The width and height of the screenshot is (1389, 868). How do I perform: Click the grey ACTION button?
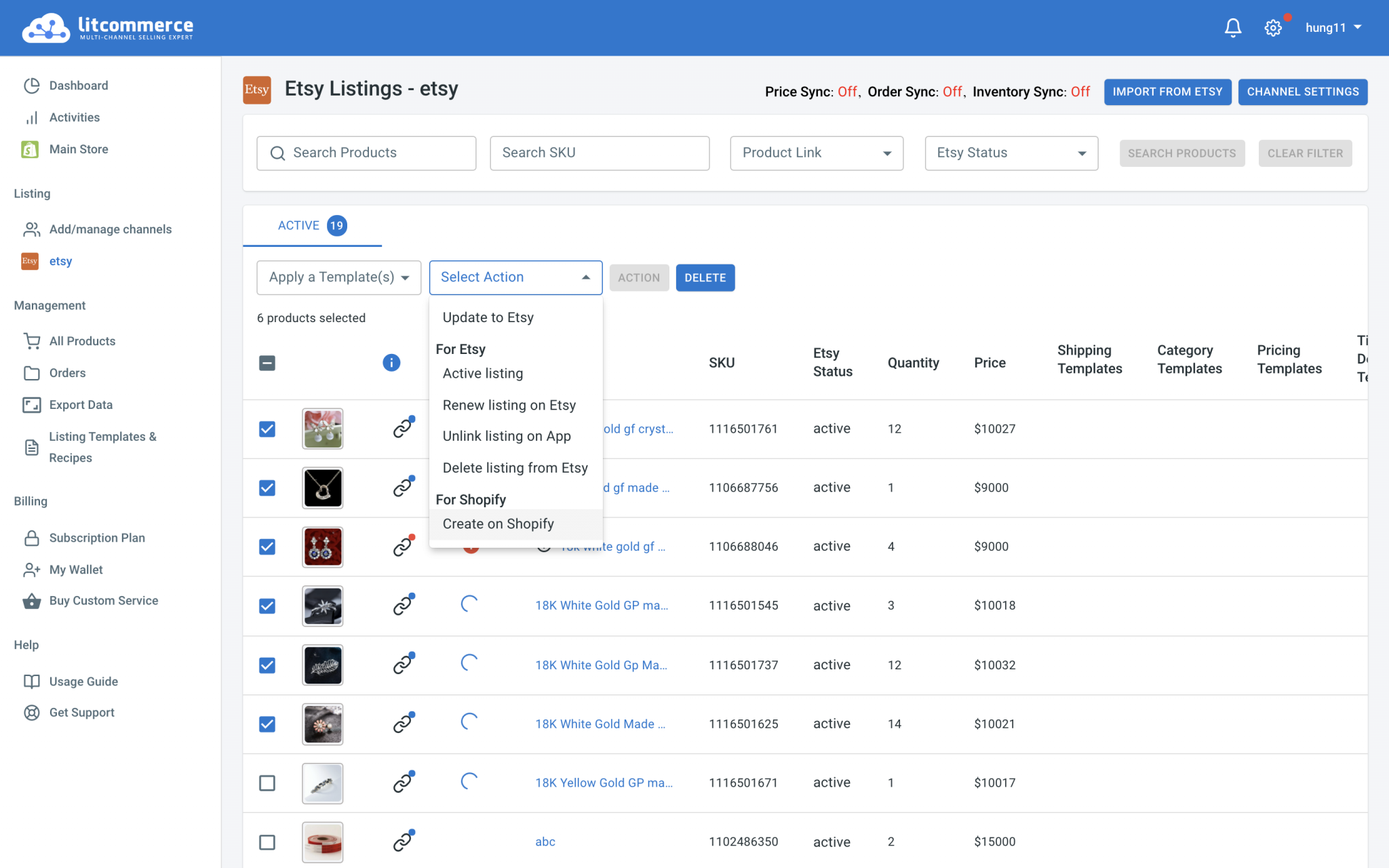point(639,277)
